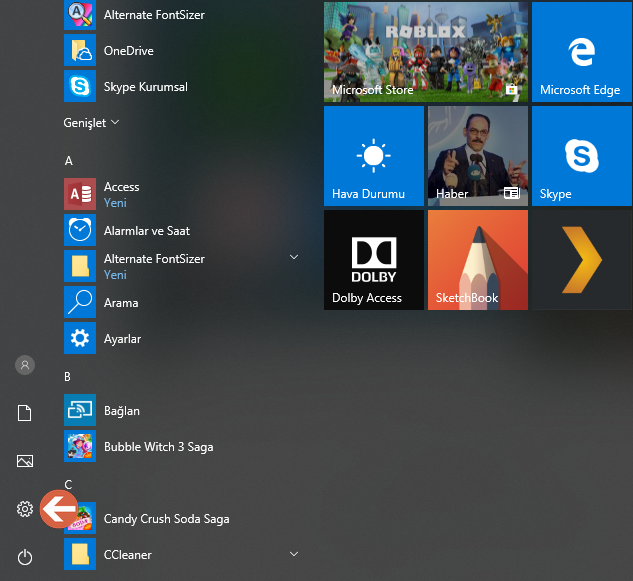The width and height of the screenshot is (633, 581).
Task: Open the user account icon in sidebar
Action: [25, 365]
